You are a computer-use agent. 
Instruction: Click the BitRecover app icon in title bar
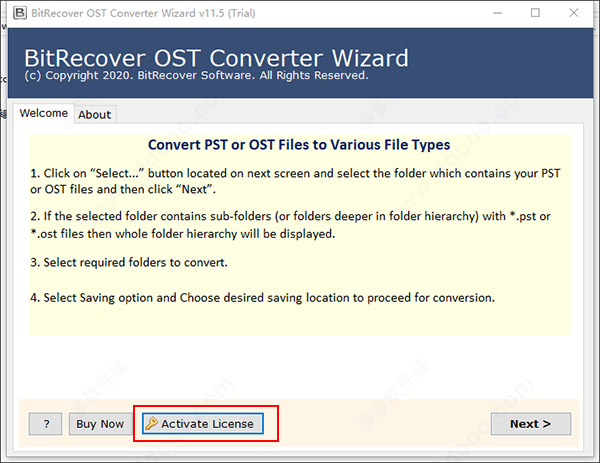pos(20,13)
